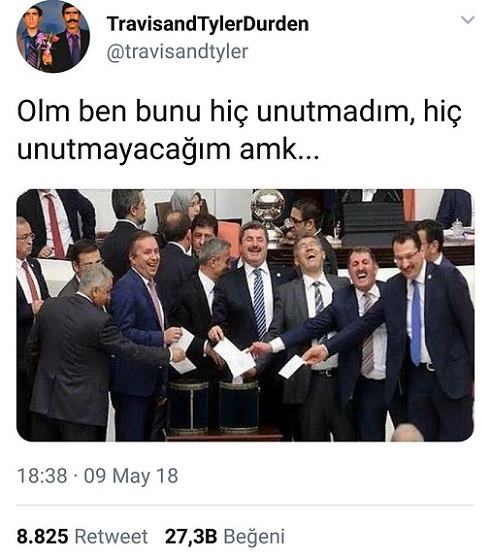The height and width of the screenshot is (559, 491).
Task: Open the TravisandTylerDurden profile avatar
Action: [53, 36]
